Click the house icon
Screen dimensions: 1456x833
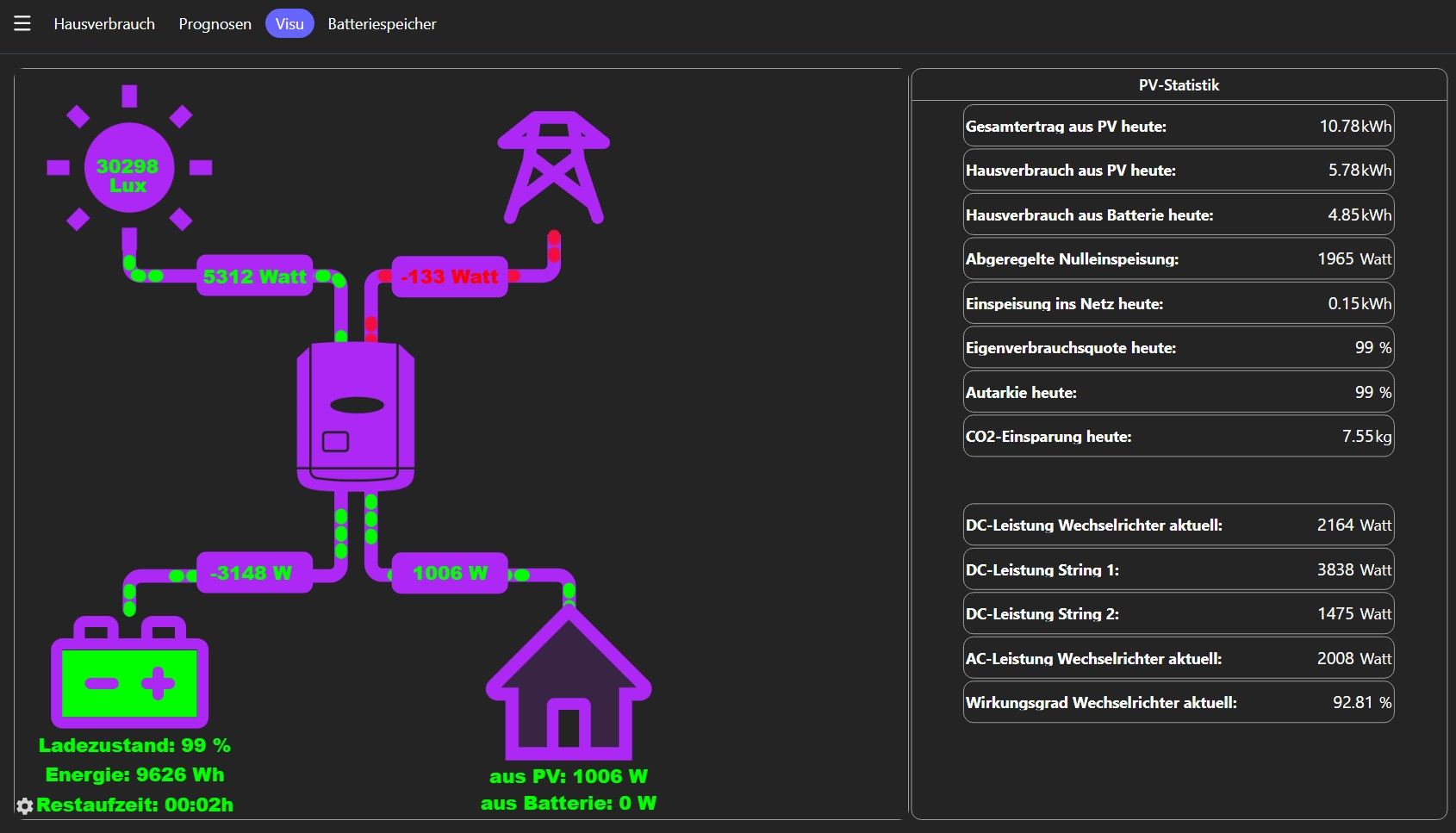tap(569, 683)
